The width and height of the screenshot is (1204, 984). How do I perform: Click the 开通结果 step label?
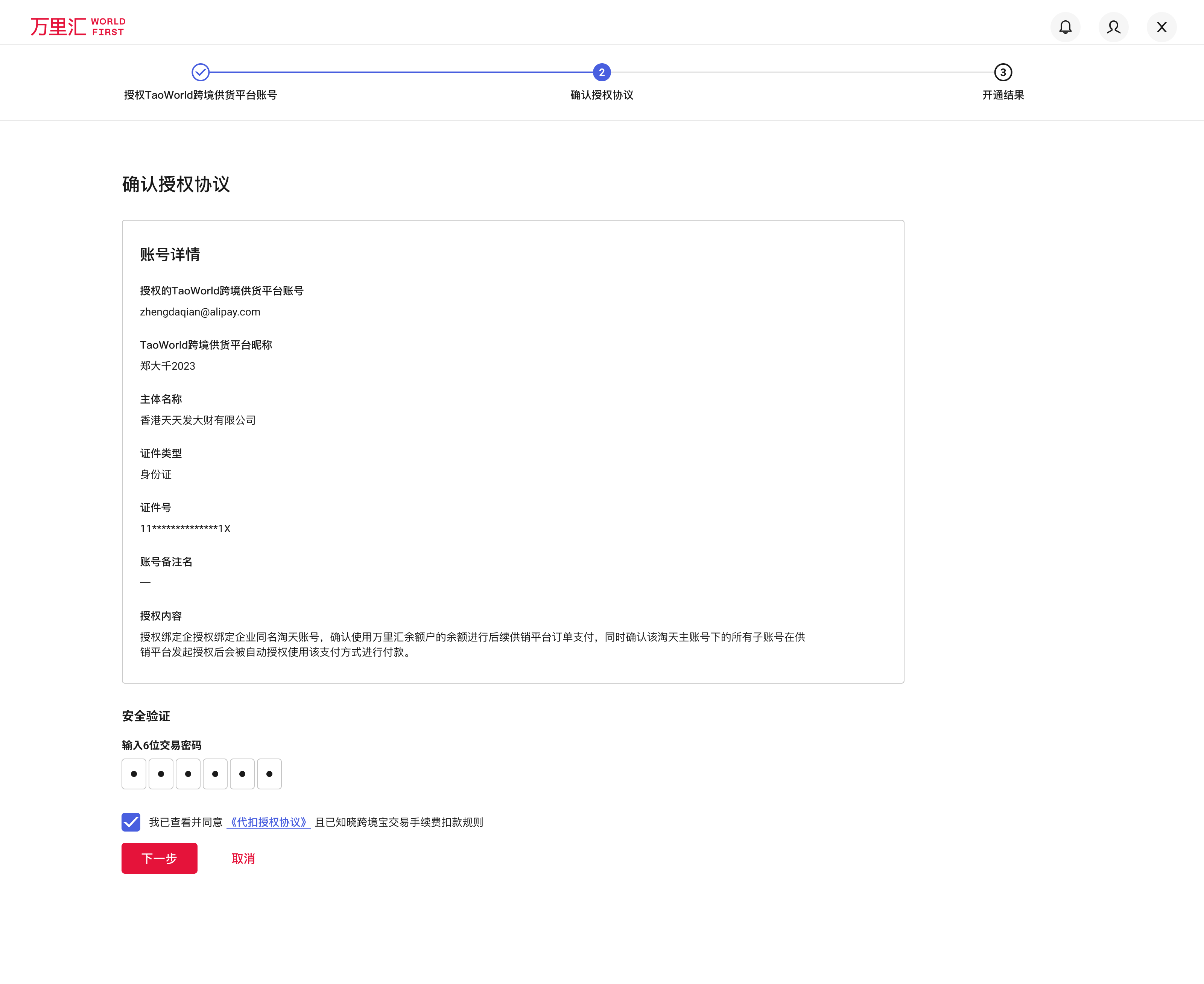(1002, 94)
